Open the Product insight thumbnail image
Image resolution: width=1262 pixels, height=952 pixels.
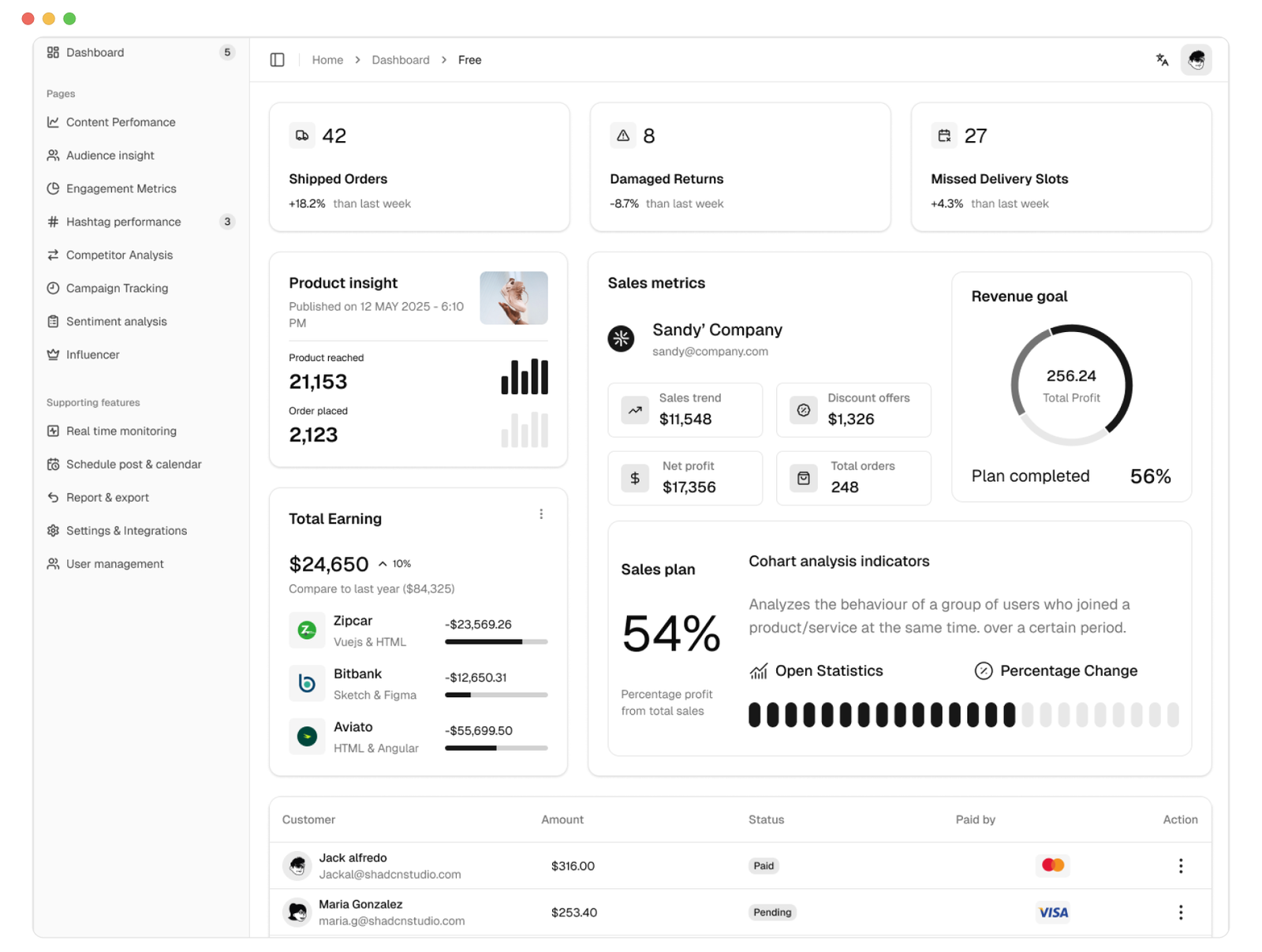513,298
